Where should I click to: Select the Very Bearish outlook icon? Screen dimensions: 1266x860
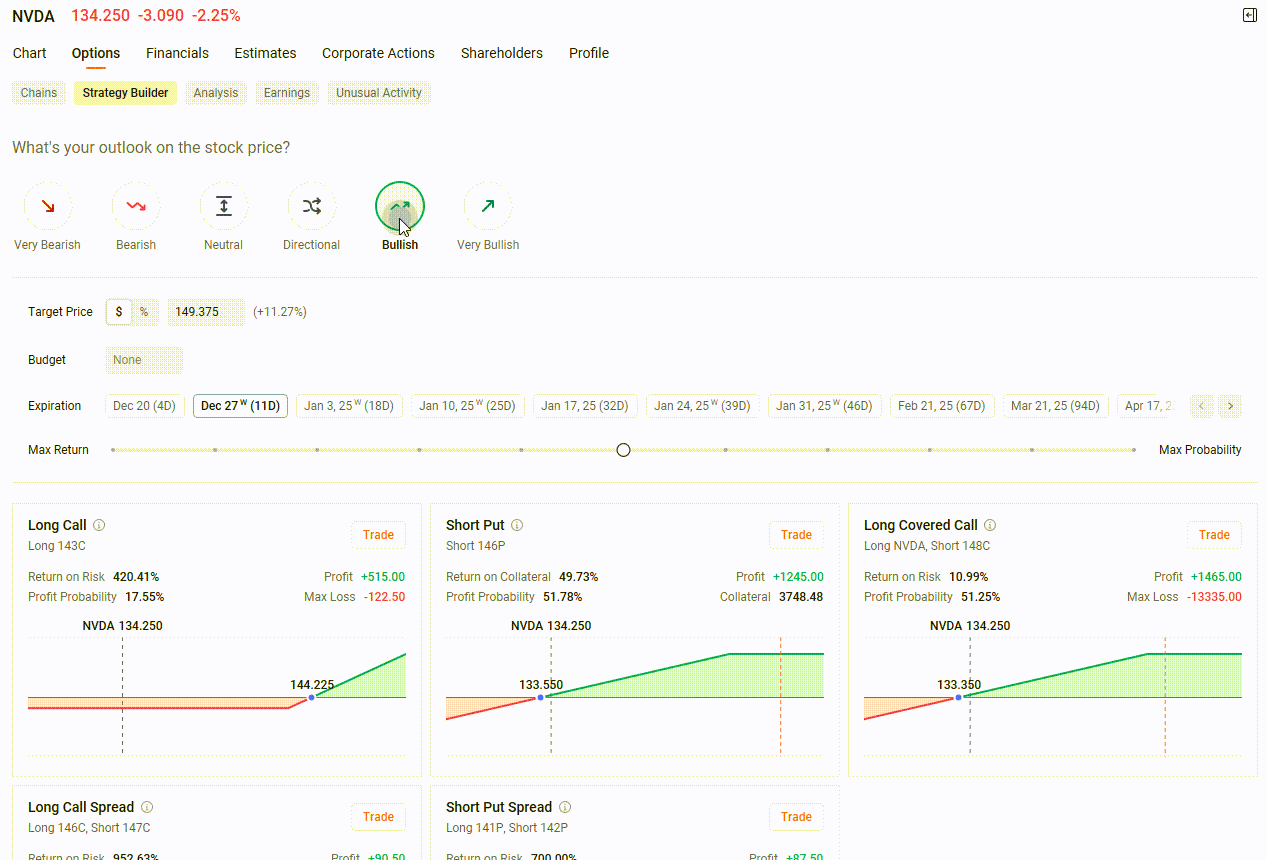coord(47,206)
